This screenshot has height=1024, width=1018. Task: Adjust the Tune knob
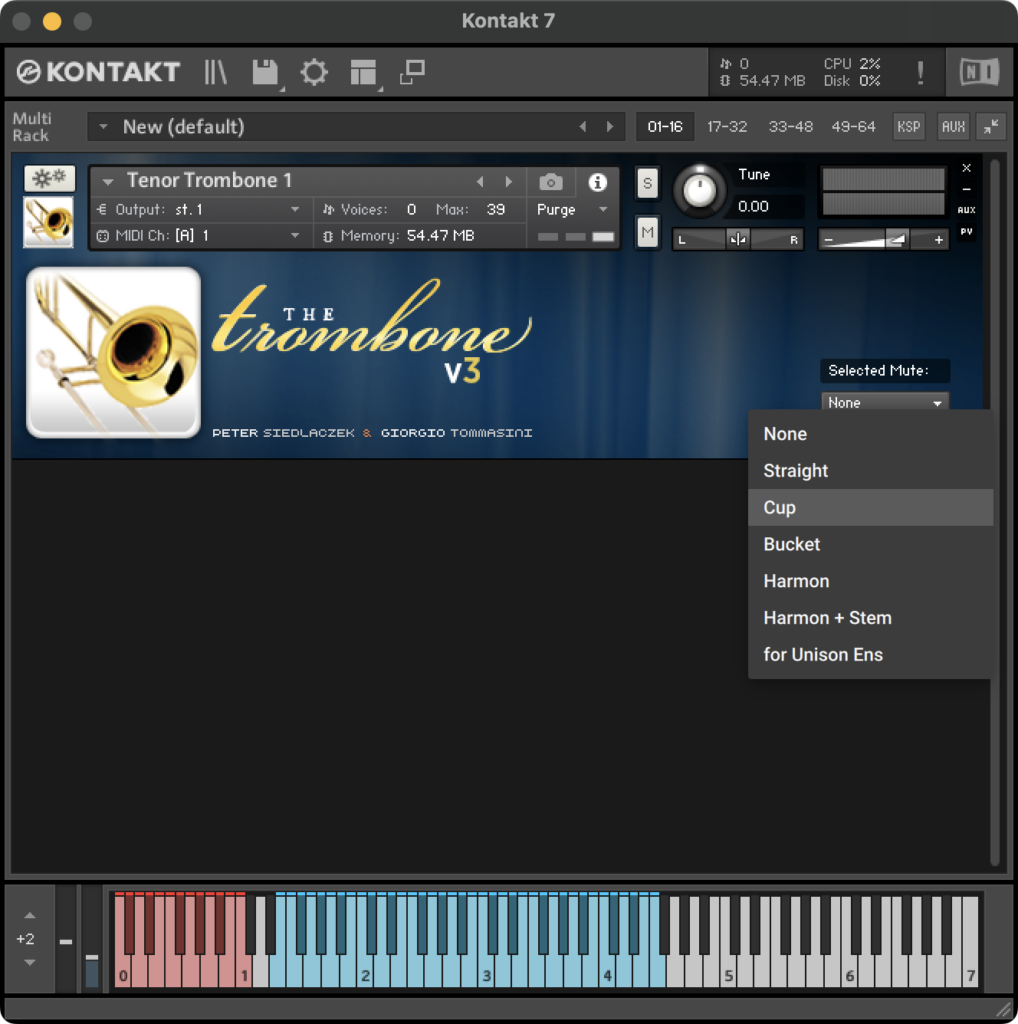(699, 191)
